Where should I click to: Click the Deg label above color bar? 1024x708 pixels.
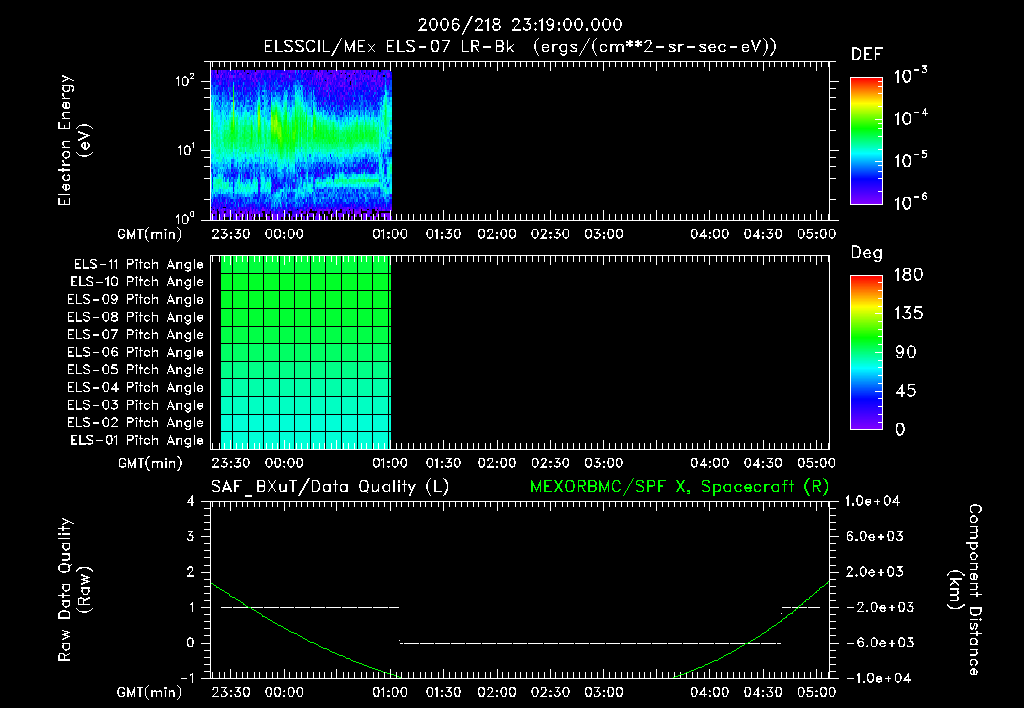pos(866,253)
